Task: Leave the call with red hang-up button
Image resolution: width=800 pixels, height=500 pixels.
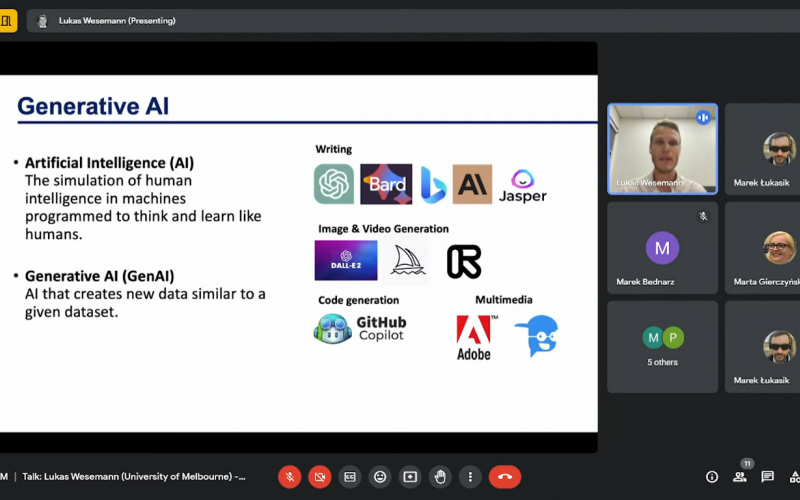Action: [505, 477]
